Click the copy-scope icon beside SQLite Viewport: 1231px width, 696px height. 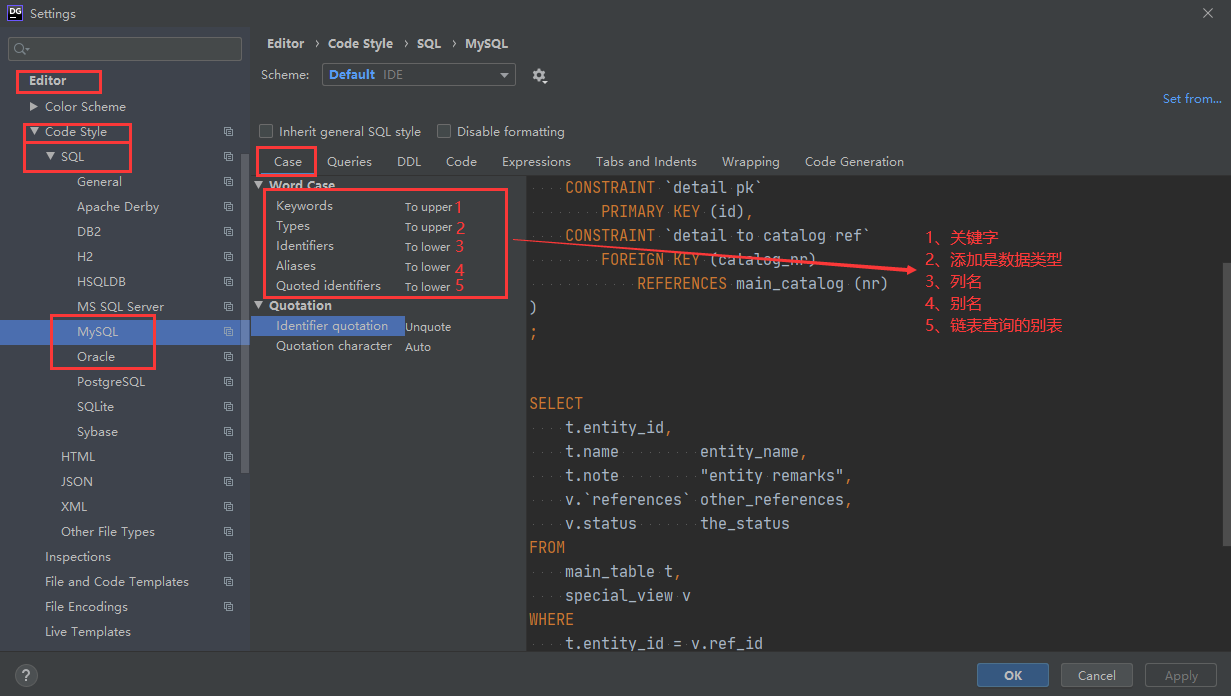coord(228,407)
